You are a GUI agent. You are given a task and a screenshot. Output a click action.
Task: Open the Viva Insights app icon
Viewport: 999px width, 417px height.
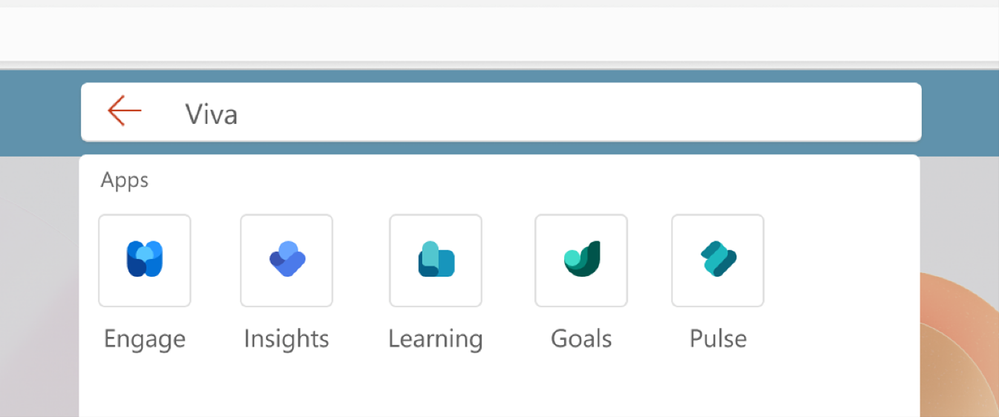point(287,260)
